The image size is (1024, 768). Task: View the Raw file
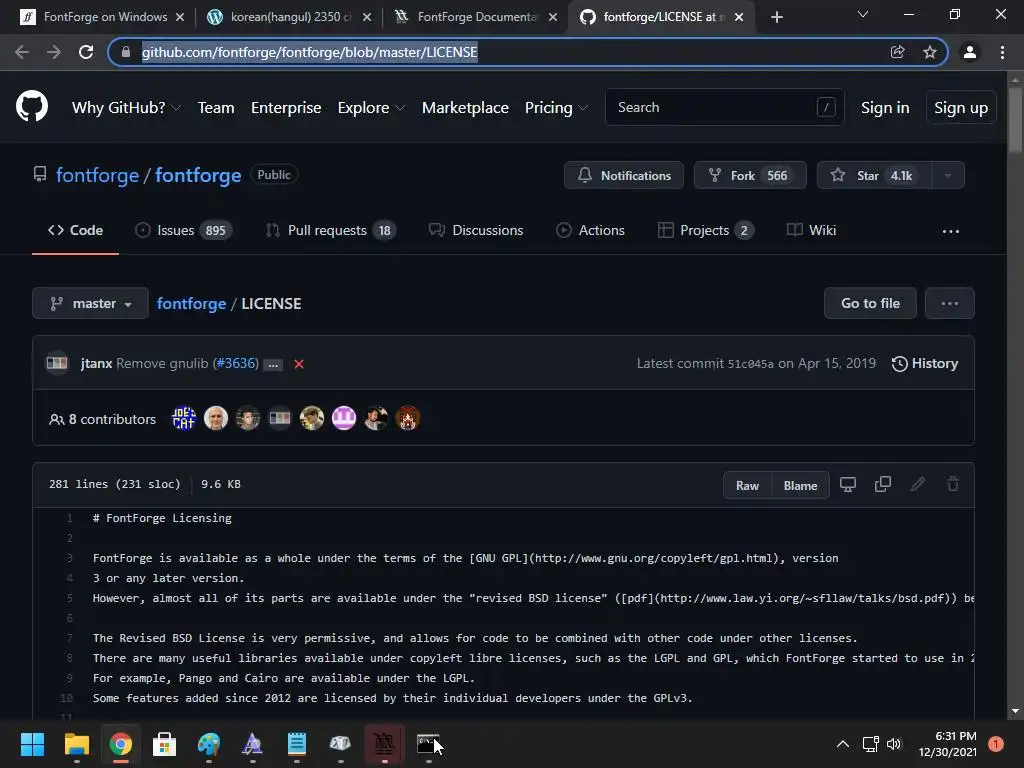coord(747,485)
